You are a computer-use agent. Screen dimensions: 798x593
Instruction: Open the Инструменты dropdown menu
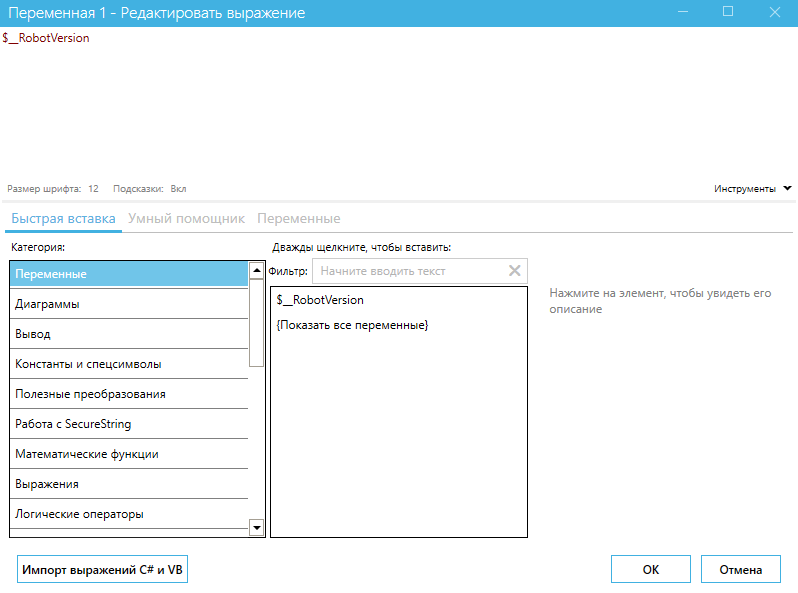tap(752, 188)
